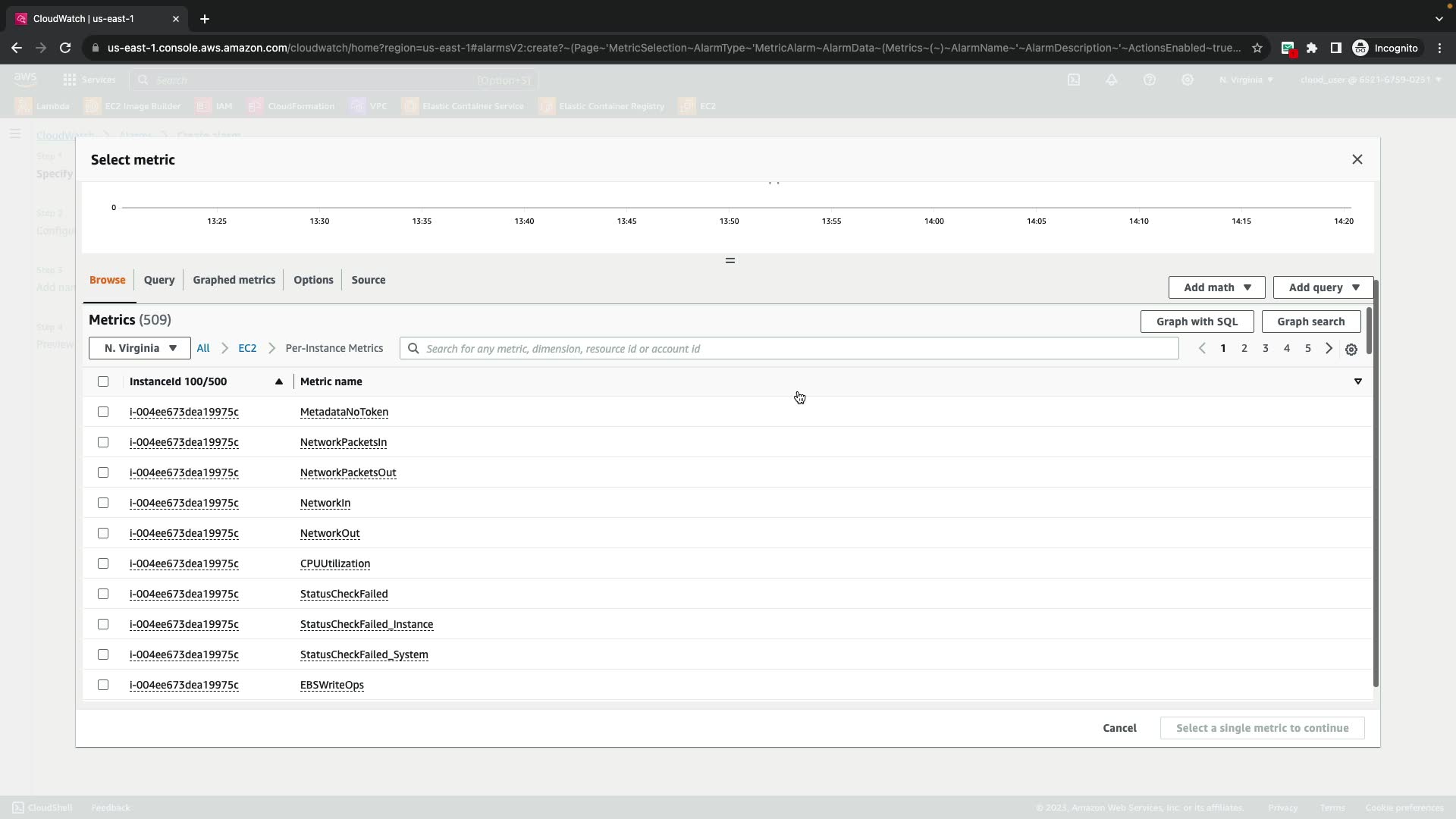Check the StatusCheckFailed_System row checkbox
This screenshot has width=1456, height=819.
[x=103, y=654]
